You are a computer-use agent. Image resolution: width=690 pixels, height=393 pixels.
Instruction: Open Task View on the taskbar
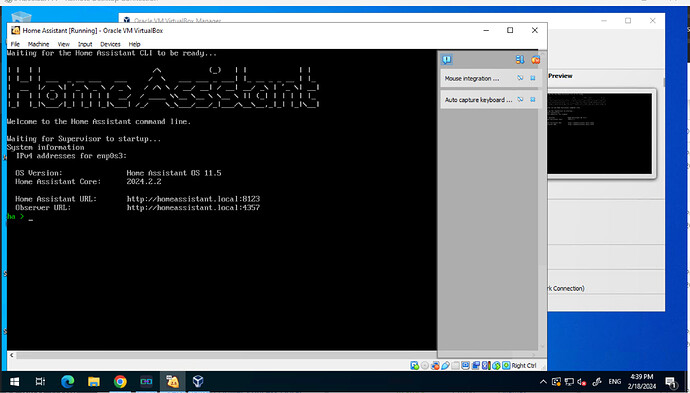click(x=40, y=381)
